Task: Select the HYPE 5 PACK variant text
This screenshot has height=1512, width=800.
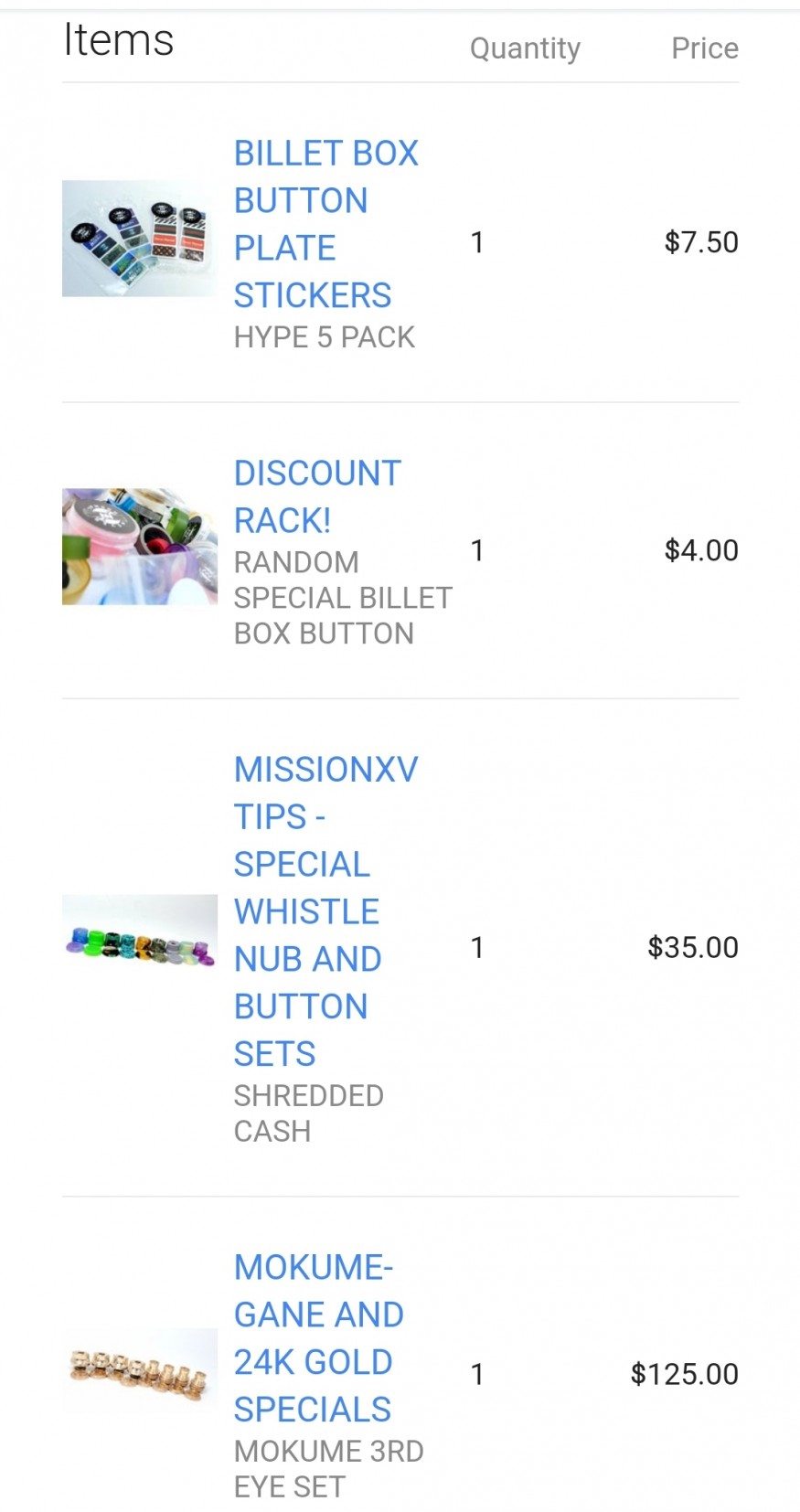Action: 324,337
